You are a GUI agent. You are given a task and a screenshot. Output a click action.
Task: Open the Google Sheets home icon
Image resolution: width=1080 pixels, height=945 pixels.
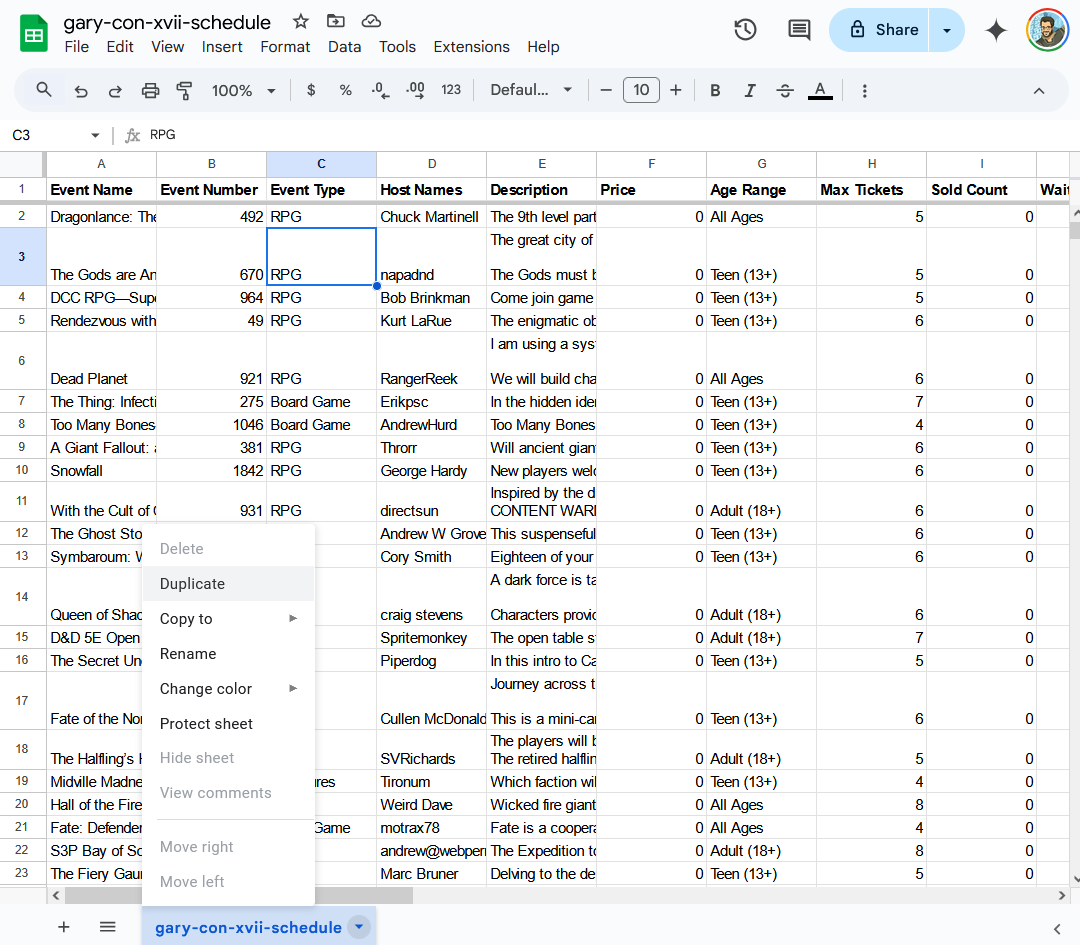point(33,33)
